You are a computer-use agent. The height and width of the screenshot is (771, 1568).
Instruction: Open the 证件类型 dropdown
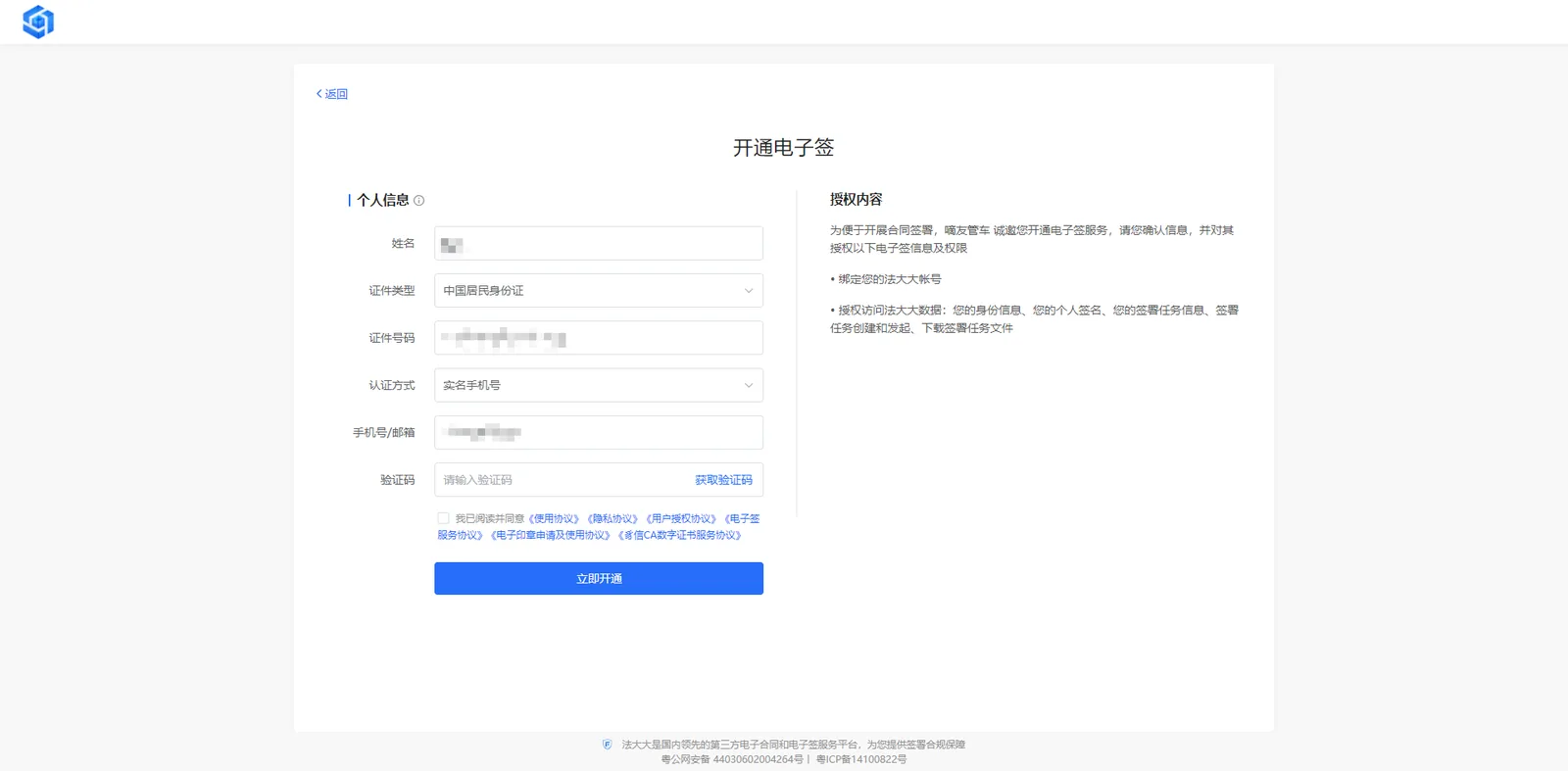click(599, 291)
